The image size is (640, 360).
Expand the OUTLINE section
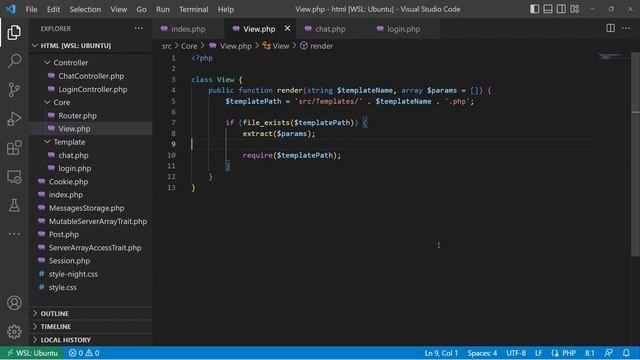pyautogui.click(x=91, y=313)
